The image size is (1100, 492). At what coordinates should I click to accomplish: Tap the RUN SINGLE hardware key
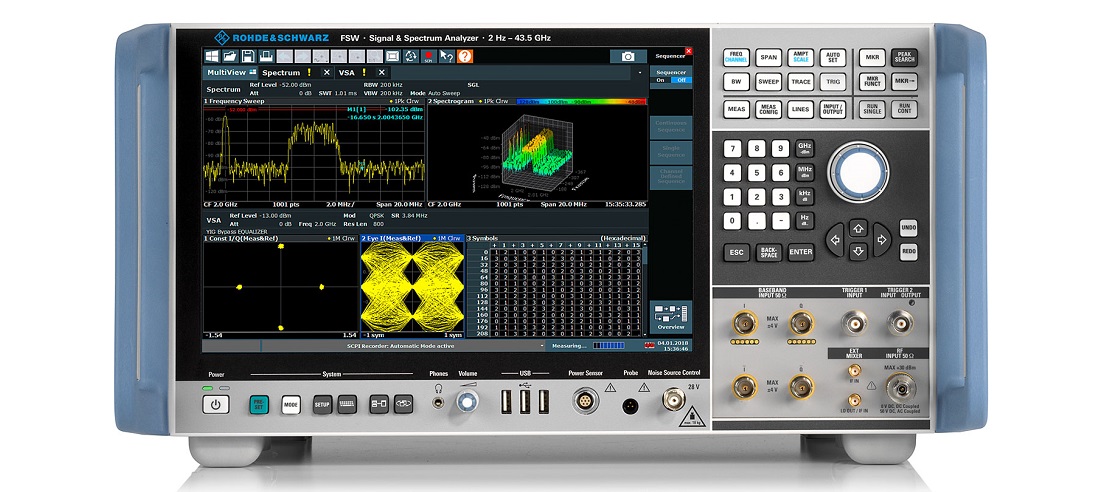pos(872,109)
